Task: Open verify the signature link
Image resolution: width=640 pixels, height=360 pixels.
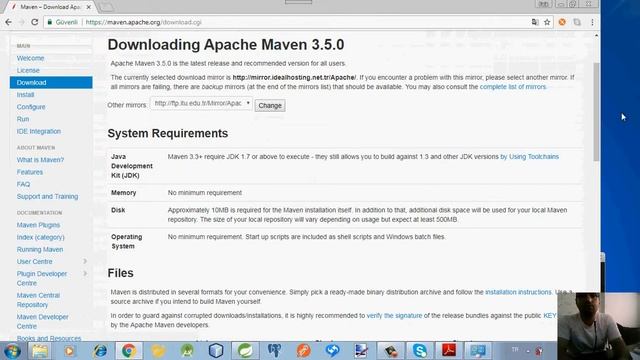Action: click(394, 316)
